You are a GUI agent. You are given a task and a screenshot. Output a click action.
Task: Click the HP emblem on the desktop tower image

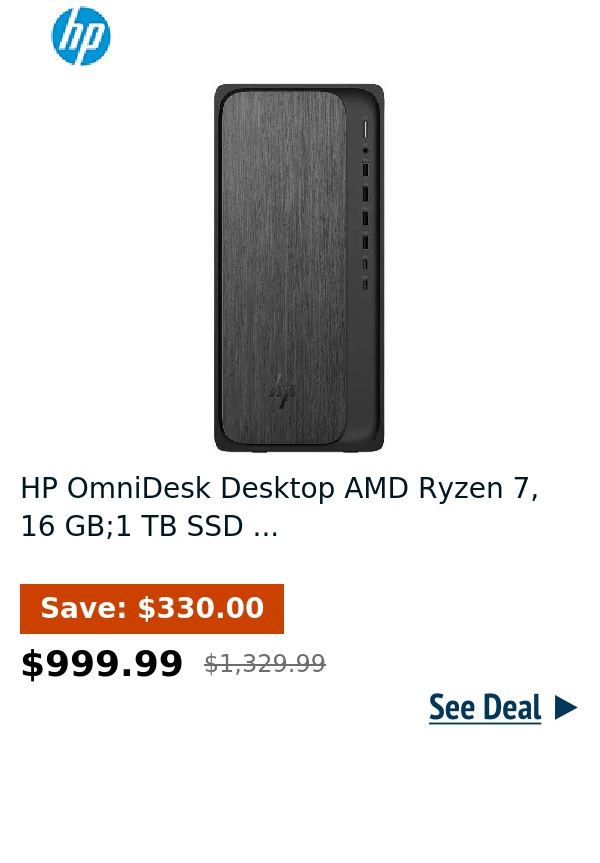tap(281, 390)
